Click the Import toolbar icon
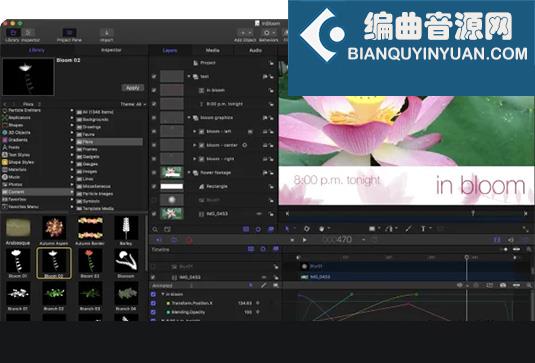This screenshot has height=363, width=535. coord(106,33)
